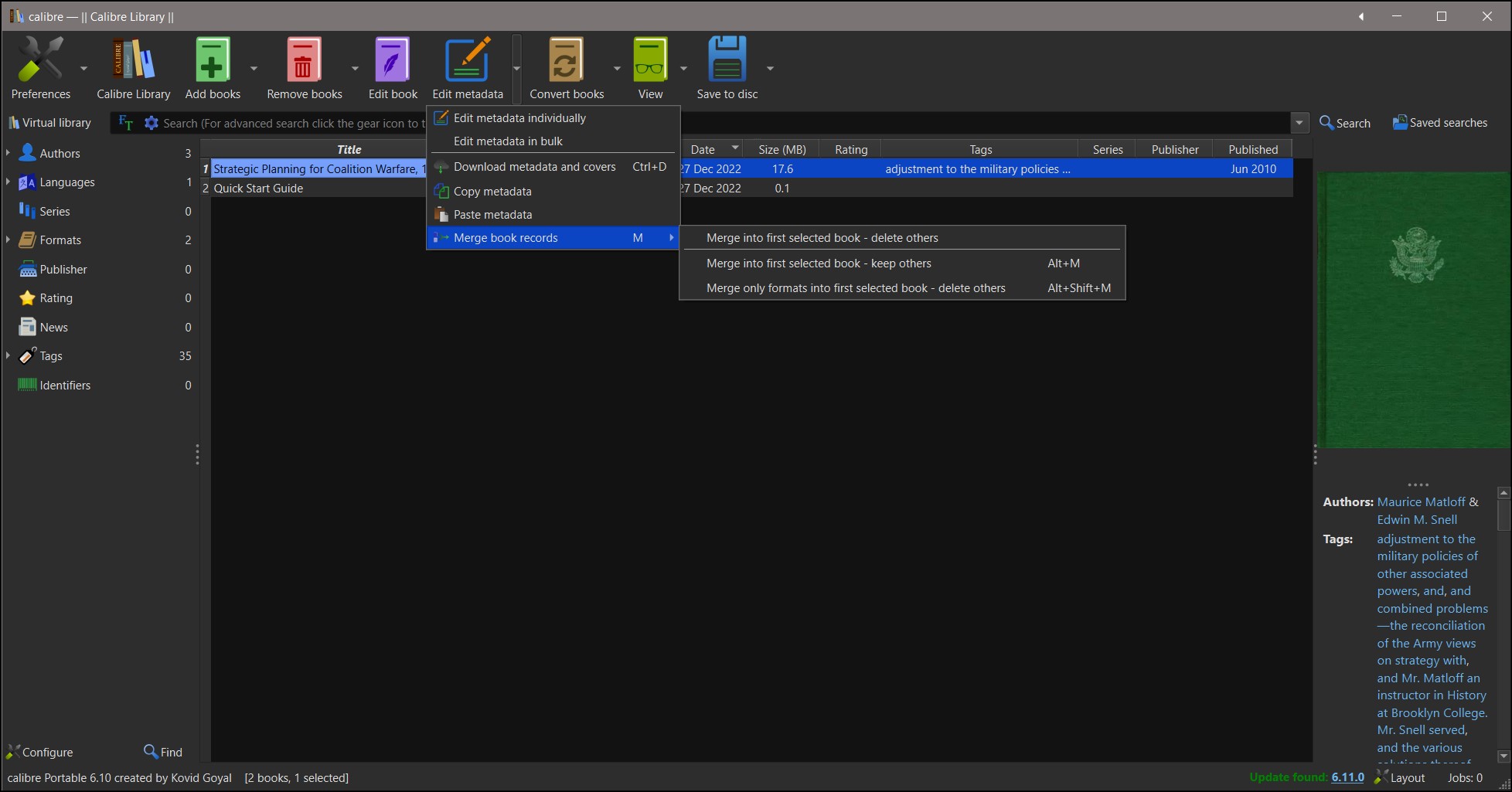Open Remove books dropdown arrow
Image resolution: width=1512 pixels, height=792 pixels.
355,69
